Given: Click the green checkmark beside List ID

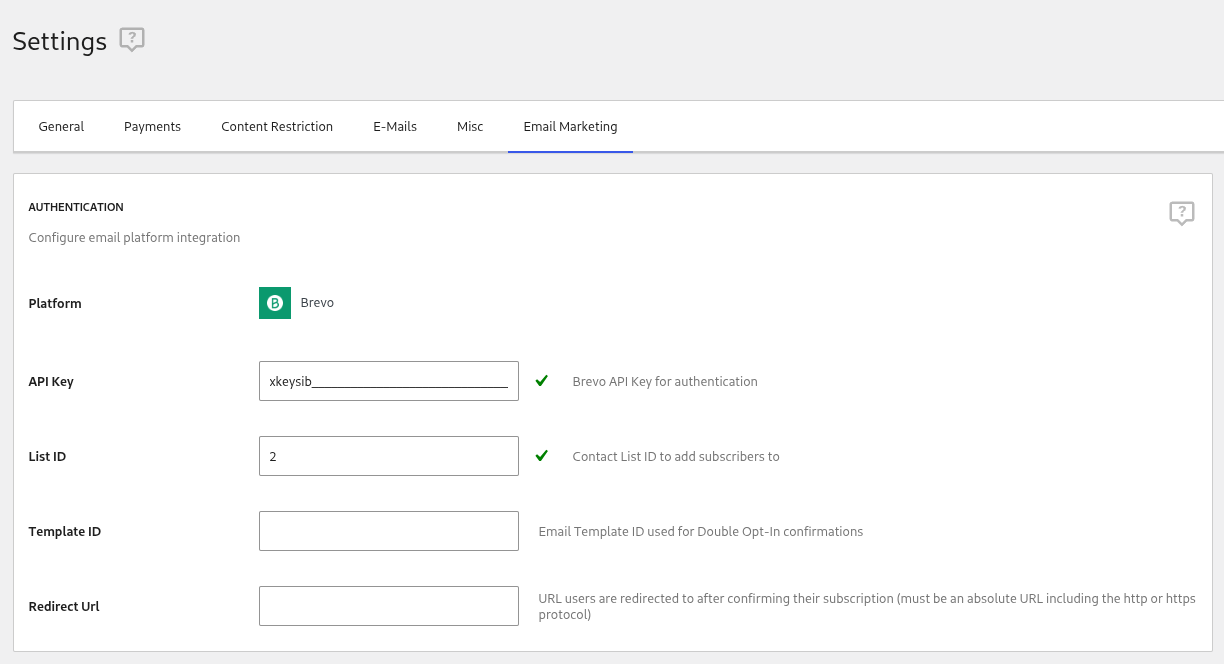Looking at the screenshot, I should pos(541,456).
